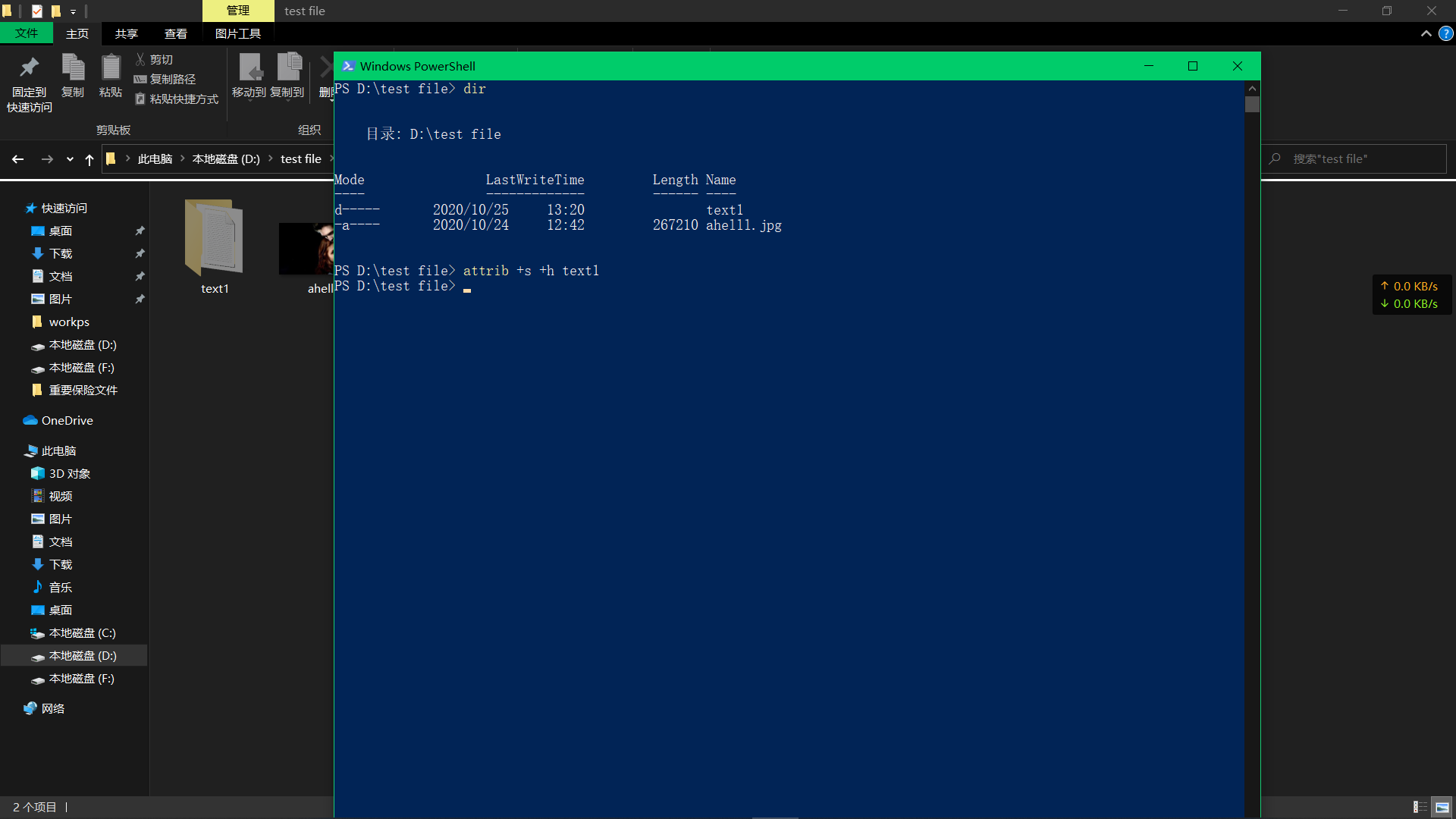Click the Copy icon in the ribbon
Viewport: 1456px width, 819px height.
[x=73, y=69]
